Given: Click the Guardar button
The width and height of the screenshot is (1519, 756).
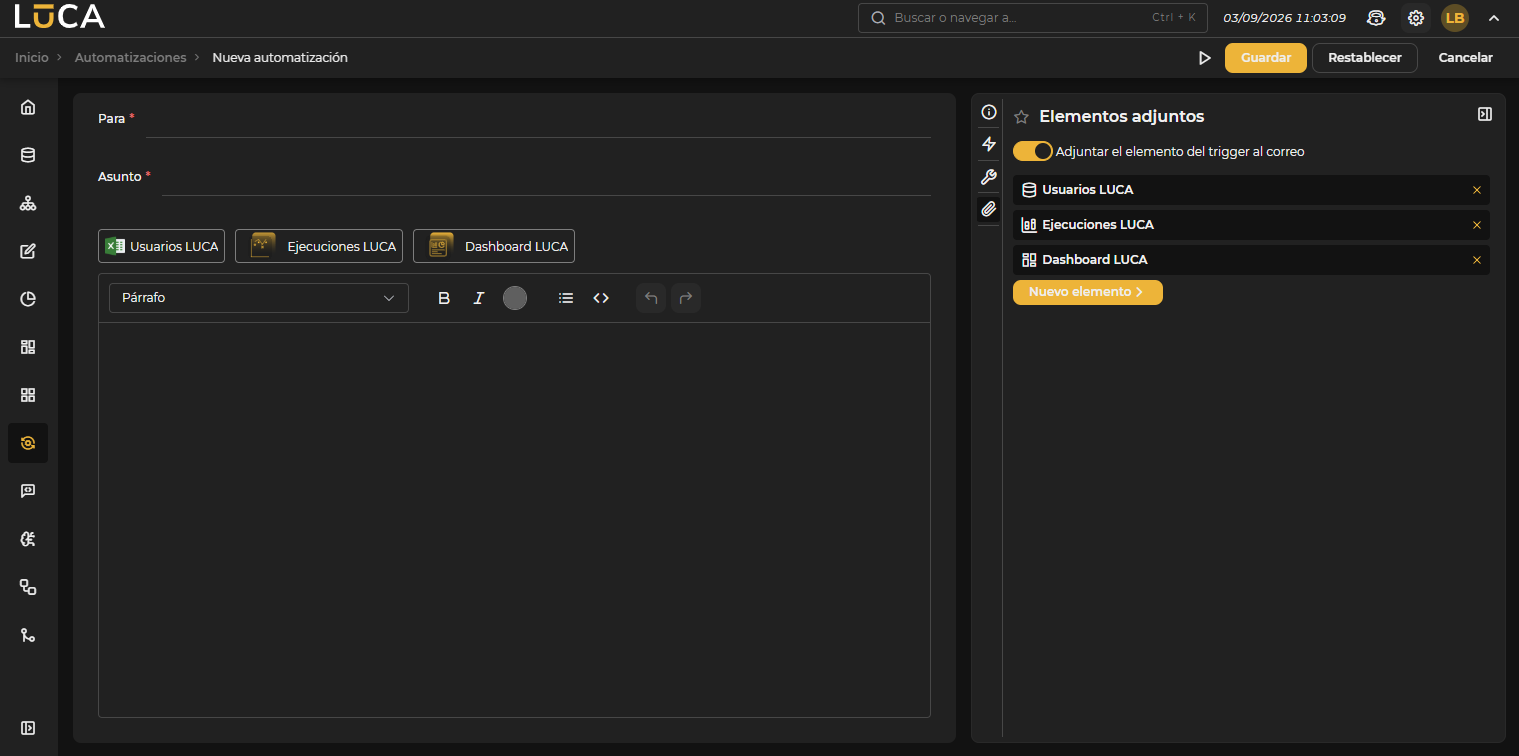Looking at the screenshot, I should (1266, 58).
